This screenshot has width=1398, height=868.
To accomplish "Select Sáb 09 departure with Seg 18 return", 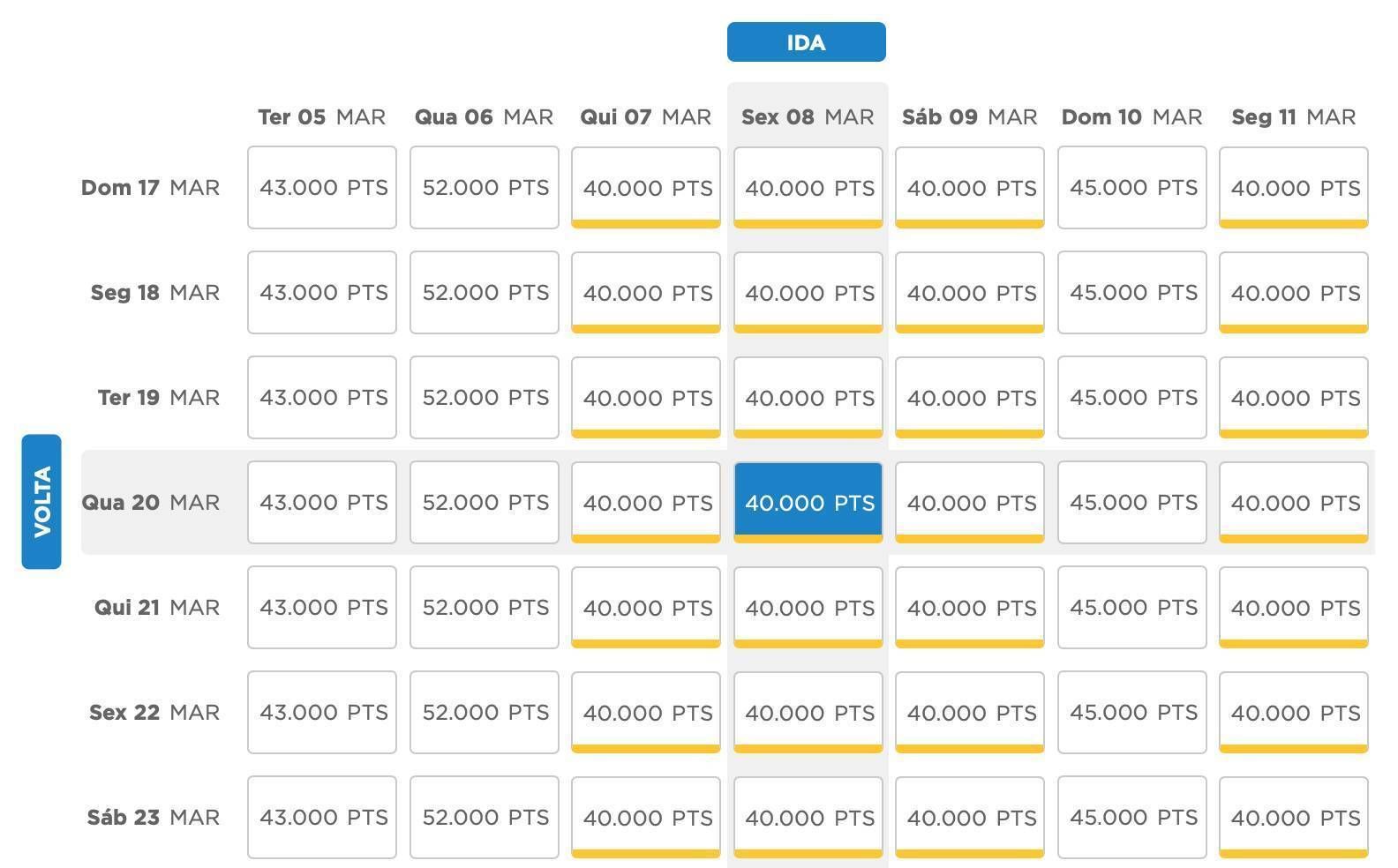I will point(970,292).
